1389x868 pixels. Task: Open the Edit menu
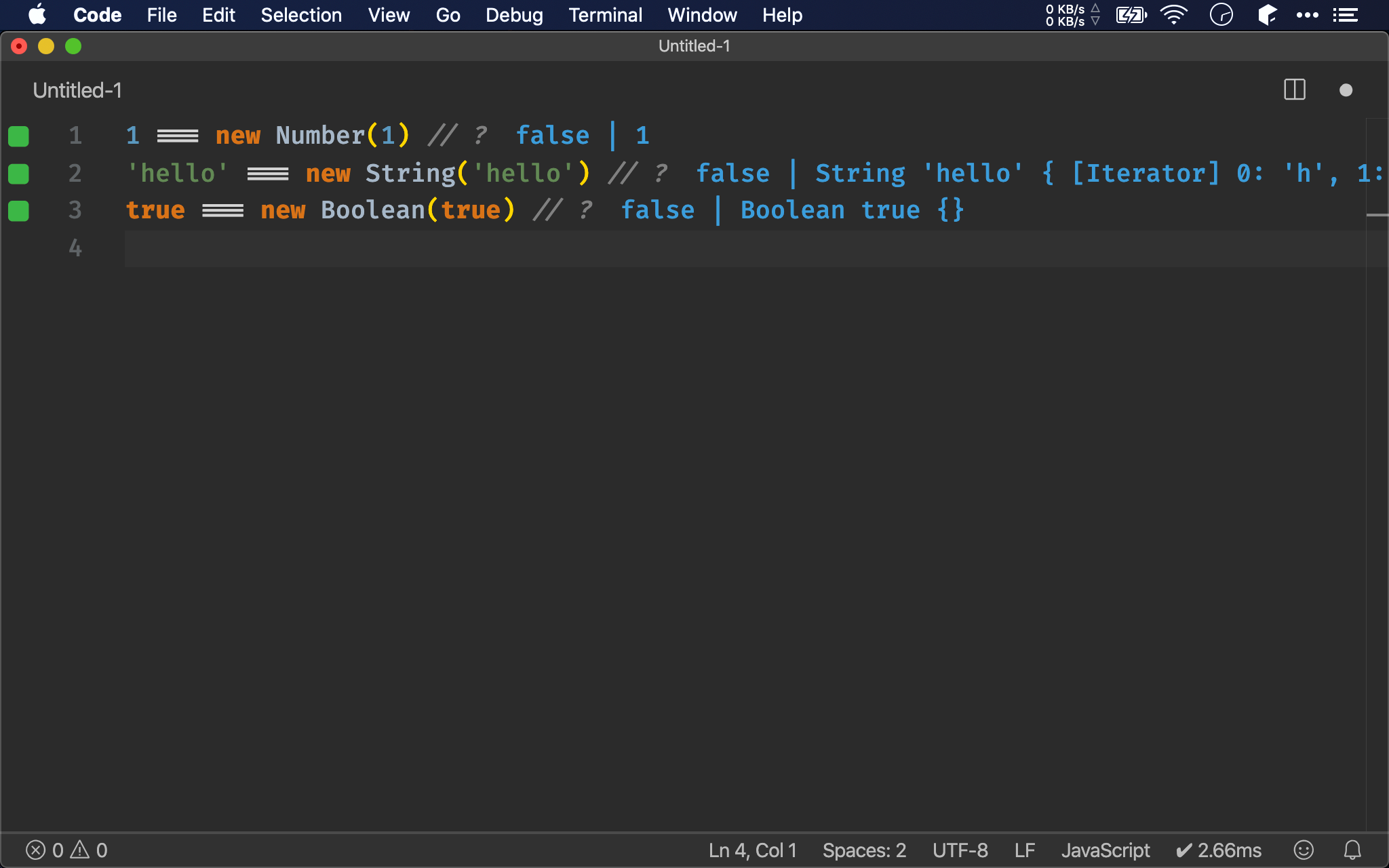(218, 15)
